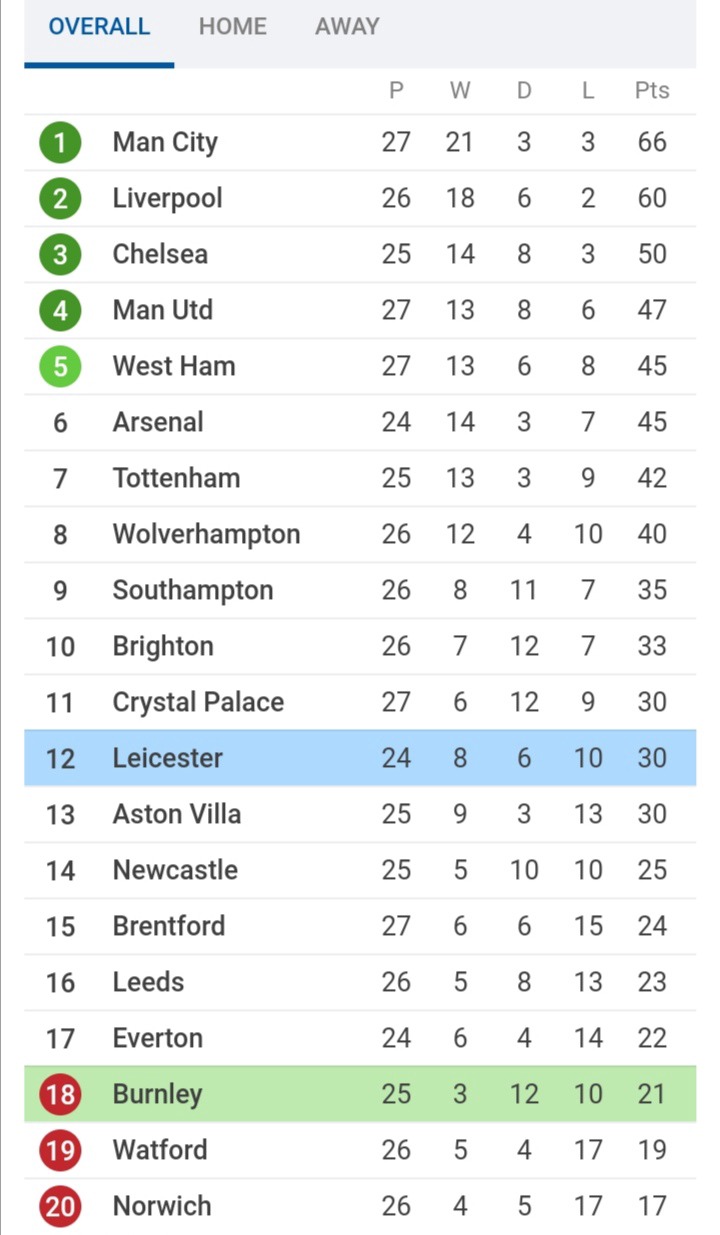Click the green position 3 badge

(x=60, y=254)
